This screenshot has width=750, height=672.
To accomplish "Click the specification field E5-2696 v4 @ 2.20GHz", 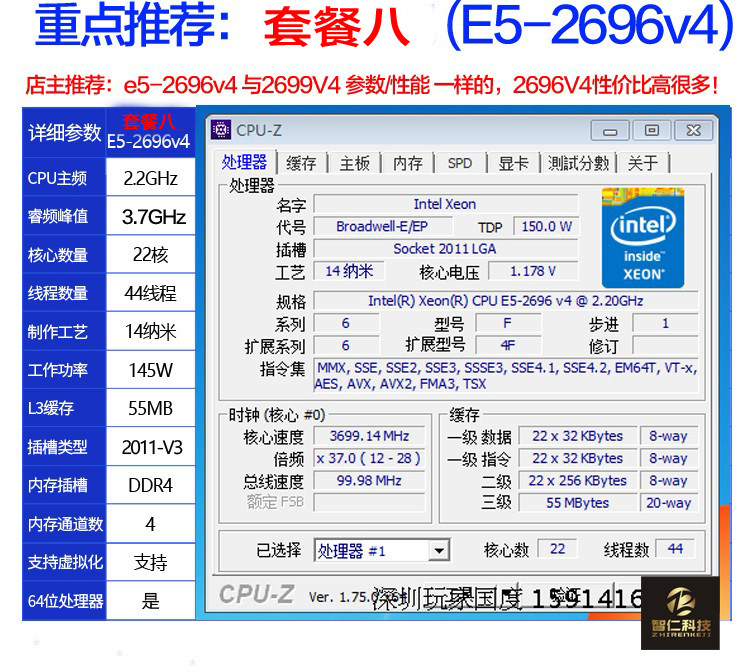I will [506, 301].
